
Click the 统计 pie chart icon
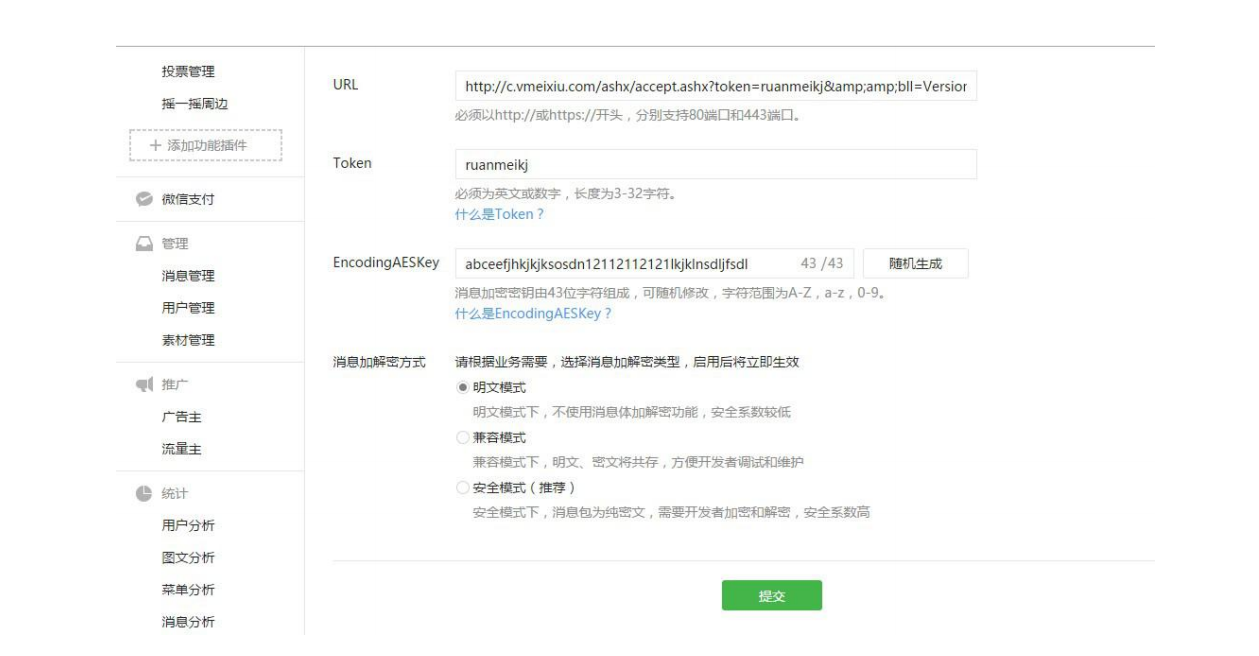click(142, 494)
